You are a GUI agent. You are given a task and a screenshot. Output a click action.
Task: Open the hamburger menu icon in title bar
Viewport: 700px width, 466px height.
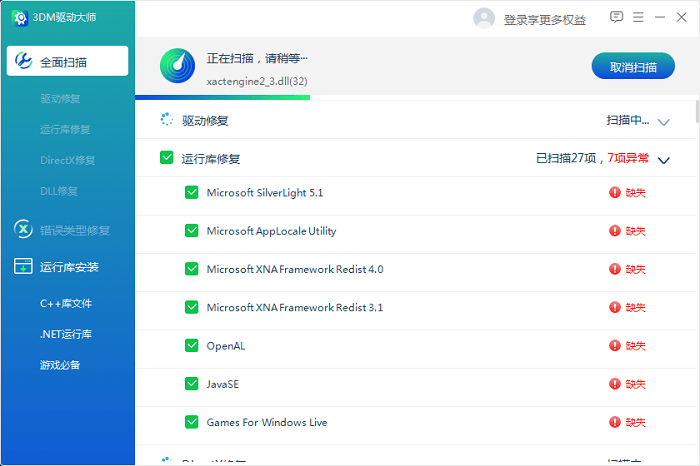pos(638,17)
